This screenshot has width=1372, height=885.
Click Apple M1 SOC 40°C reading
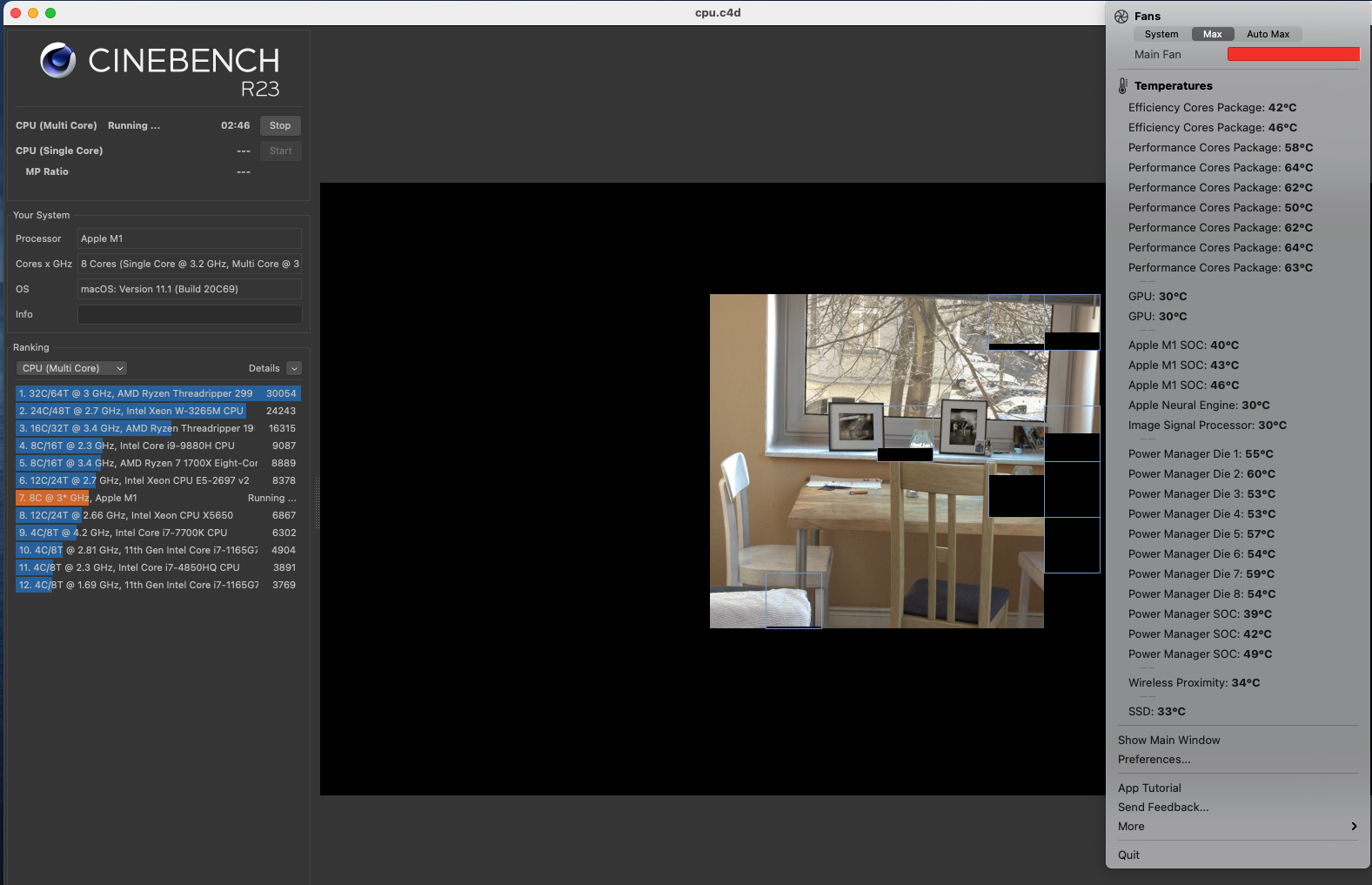(1183, 345)
